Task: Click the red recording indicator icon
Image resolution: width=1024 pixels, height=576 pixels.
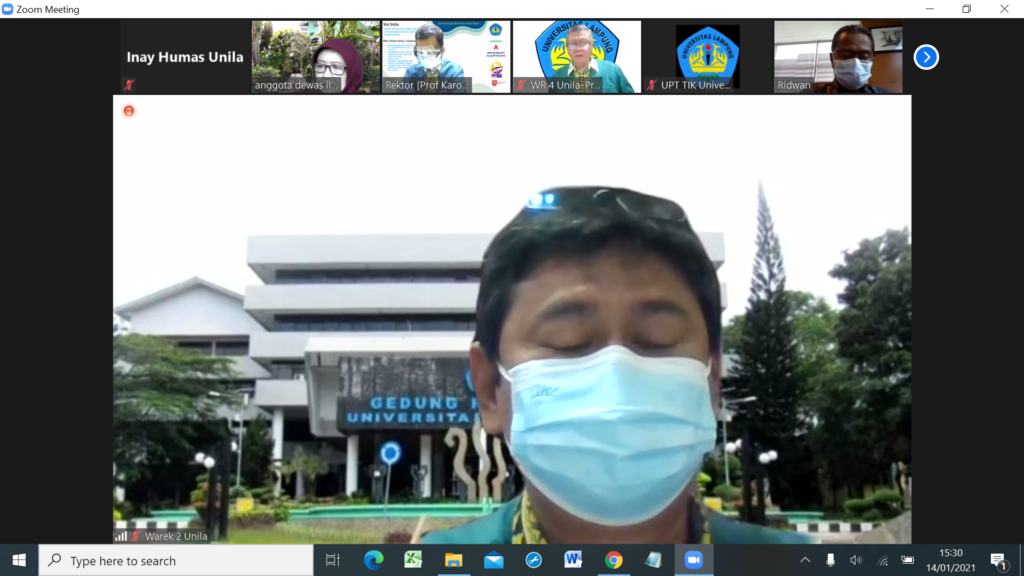Action: pyautogui.click(x=128, y=110)
